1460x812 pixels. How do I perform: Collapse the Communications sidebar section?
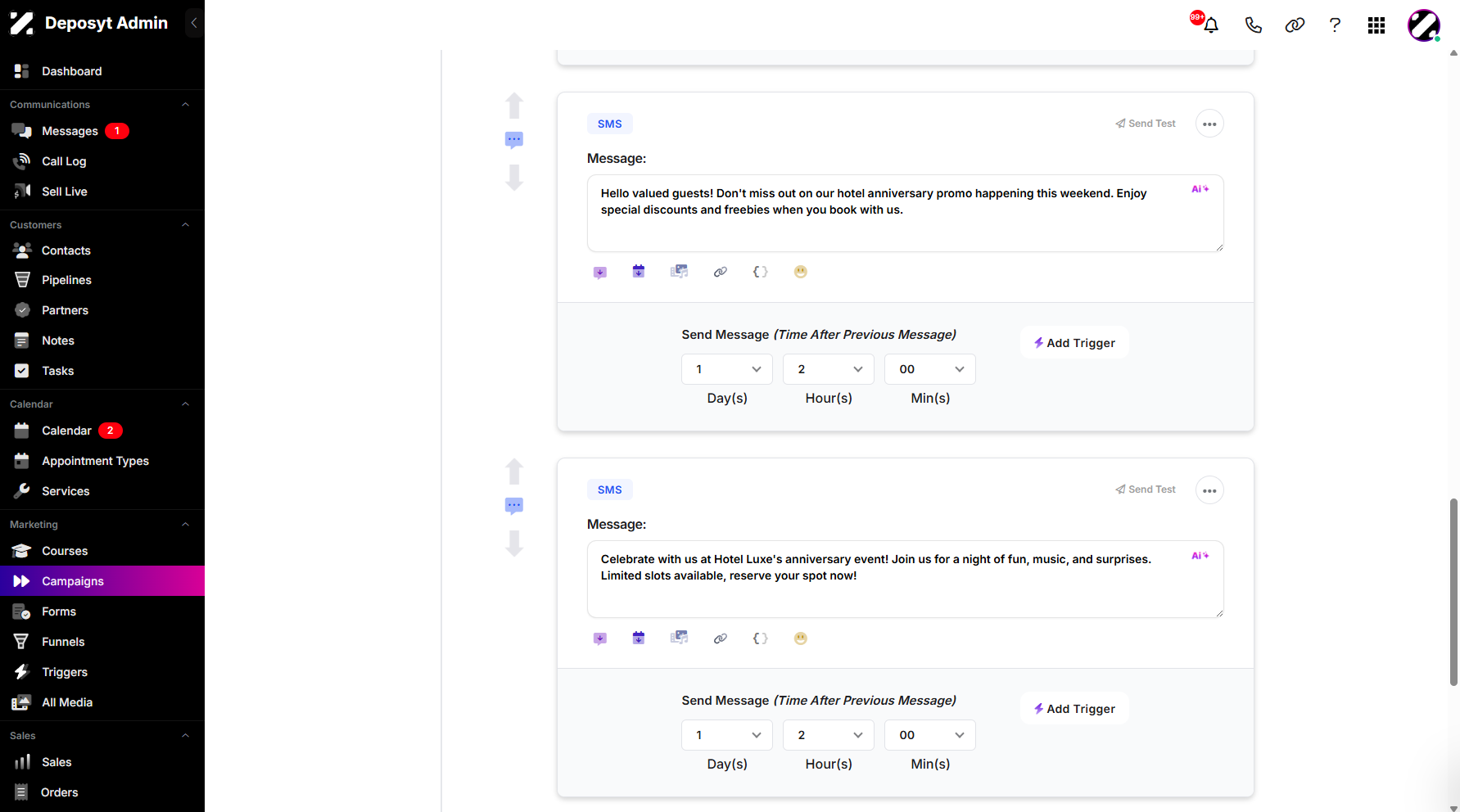click(x=185, y=105)
